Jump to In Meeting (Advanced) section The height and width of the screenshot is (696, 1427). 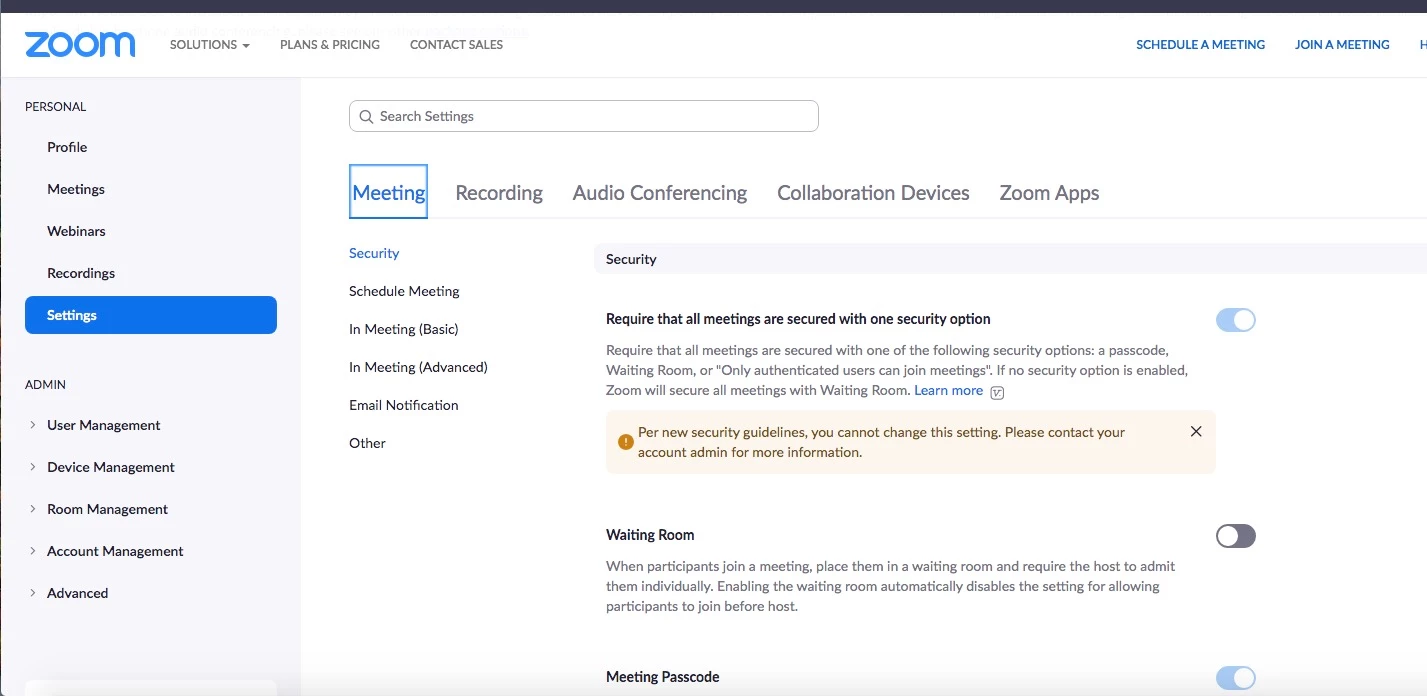(x=418, y=367)
